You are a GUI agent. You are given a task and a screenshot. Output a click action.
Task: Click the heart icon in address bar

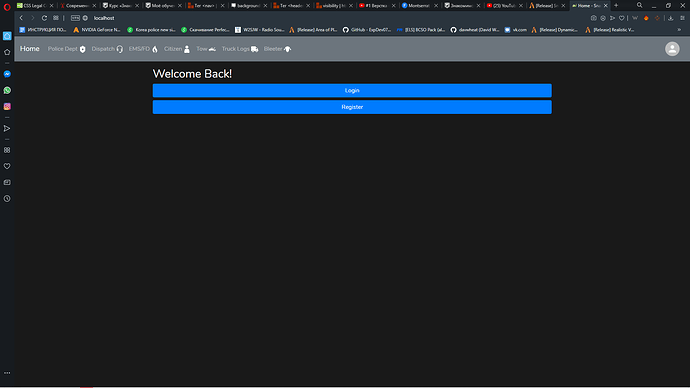(x=622, y=18)
